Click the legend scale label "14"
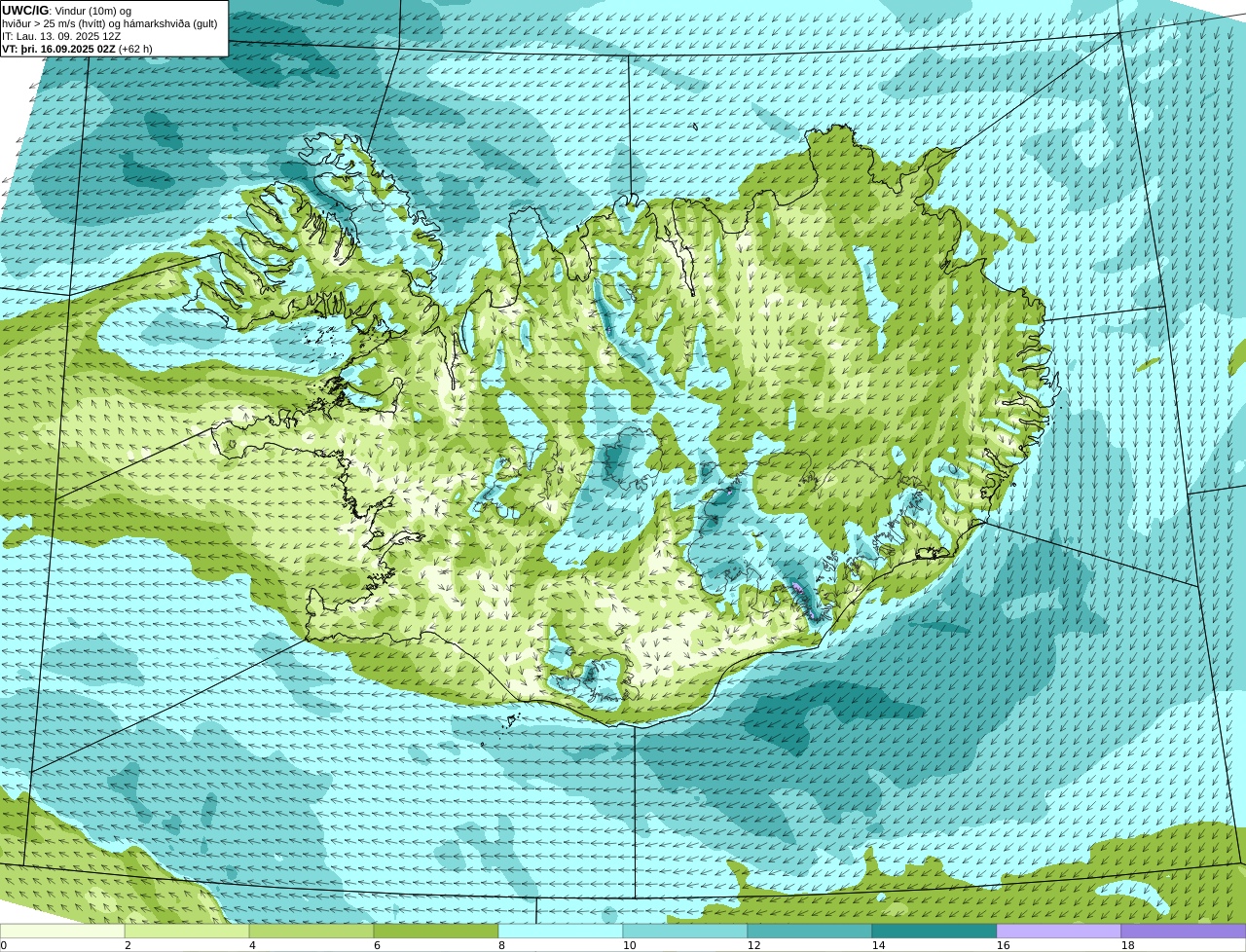Viewport: 1246px width, 952px height. pyautogui.click(x=879, y=945)
